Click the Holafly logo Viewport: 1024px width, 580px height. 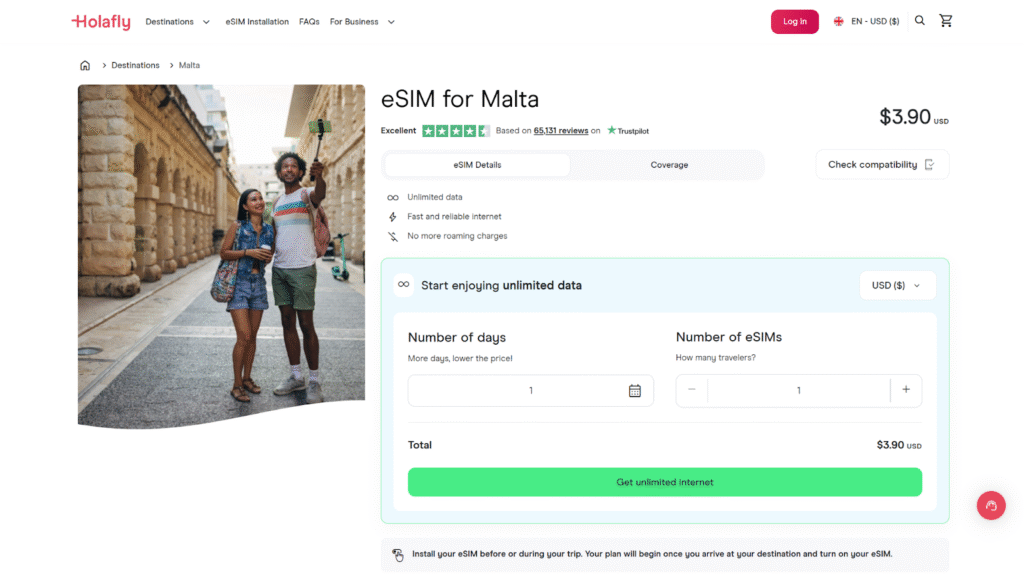coord(100,20)
